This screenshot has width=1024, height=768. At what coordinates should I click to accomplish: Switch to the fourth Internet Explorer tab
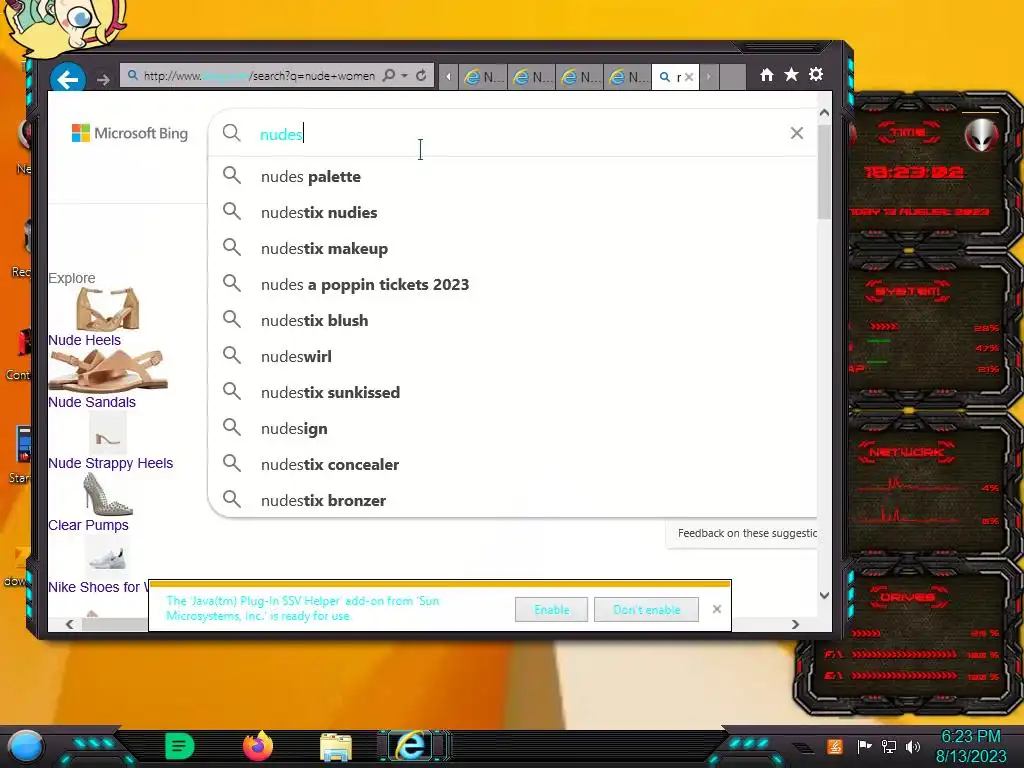click(628, 77)
